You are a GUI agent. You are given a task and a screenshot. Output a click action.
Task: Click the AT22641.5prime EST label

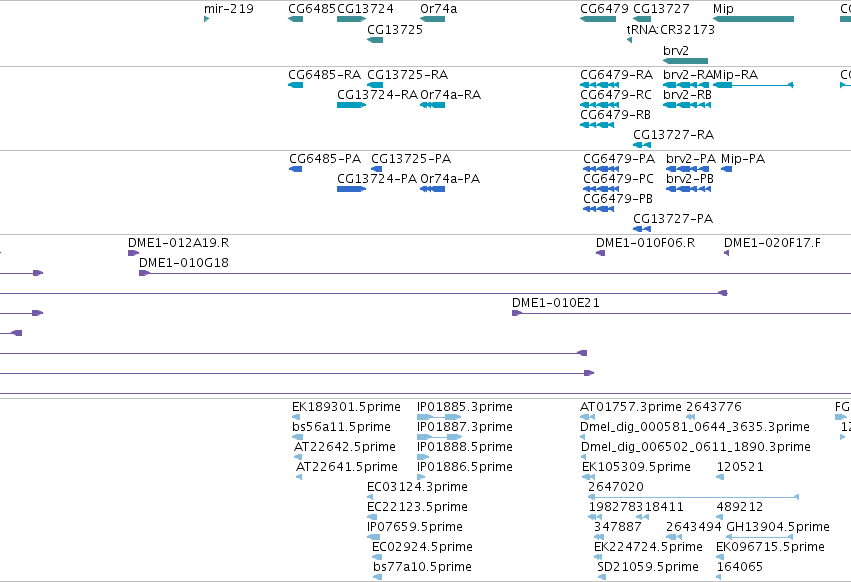pos(347,467)
